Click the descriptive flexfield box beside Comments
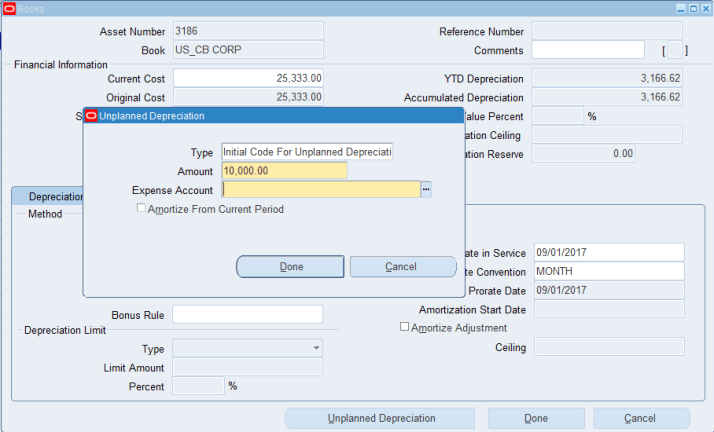The image size is (714, 432). (675, 50)
